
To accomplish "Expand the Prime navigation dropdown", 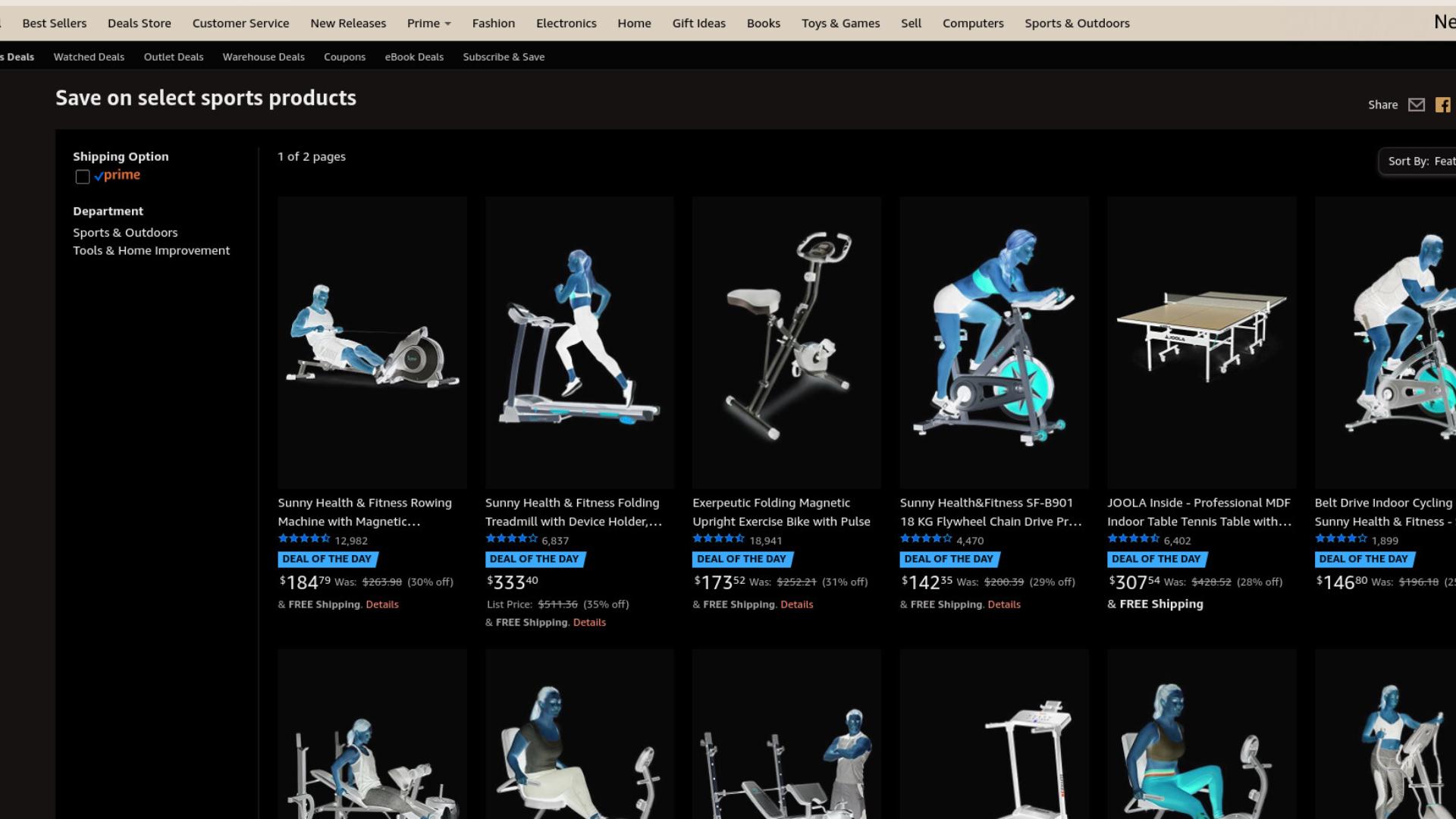I will [x=429, y=24].
